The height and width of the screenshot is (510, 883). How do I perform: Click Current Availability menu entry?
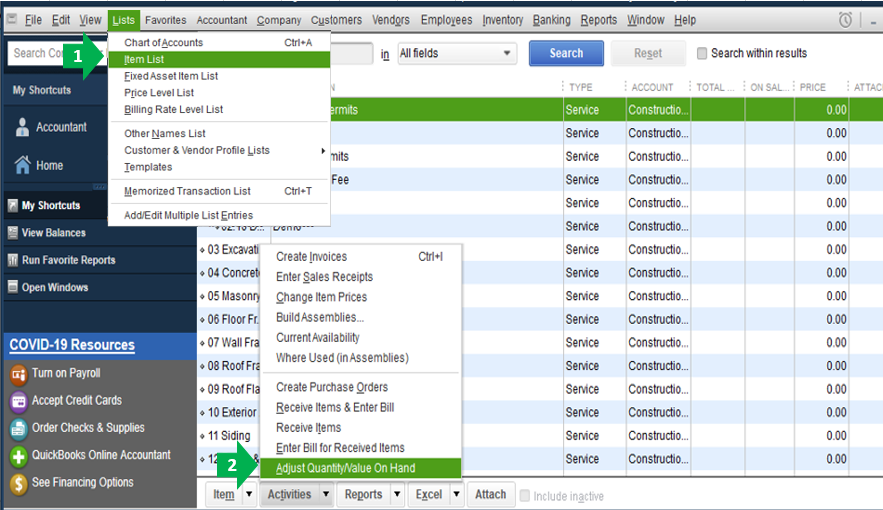pyautogui.click(x=361, y=338)
